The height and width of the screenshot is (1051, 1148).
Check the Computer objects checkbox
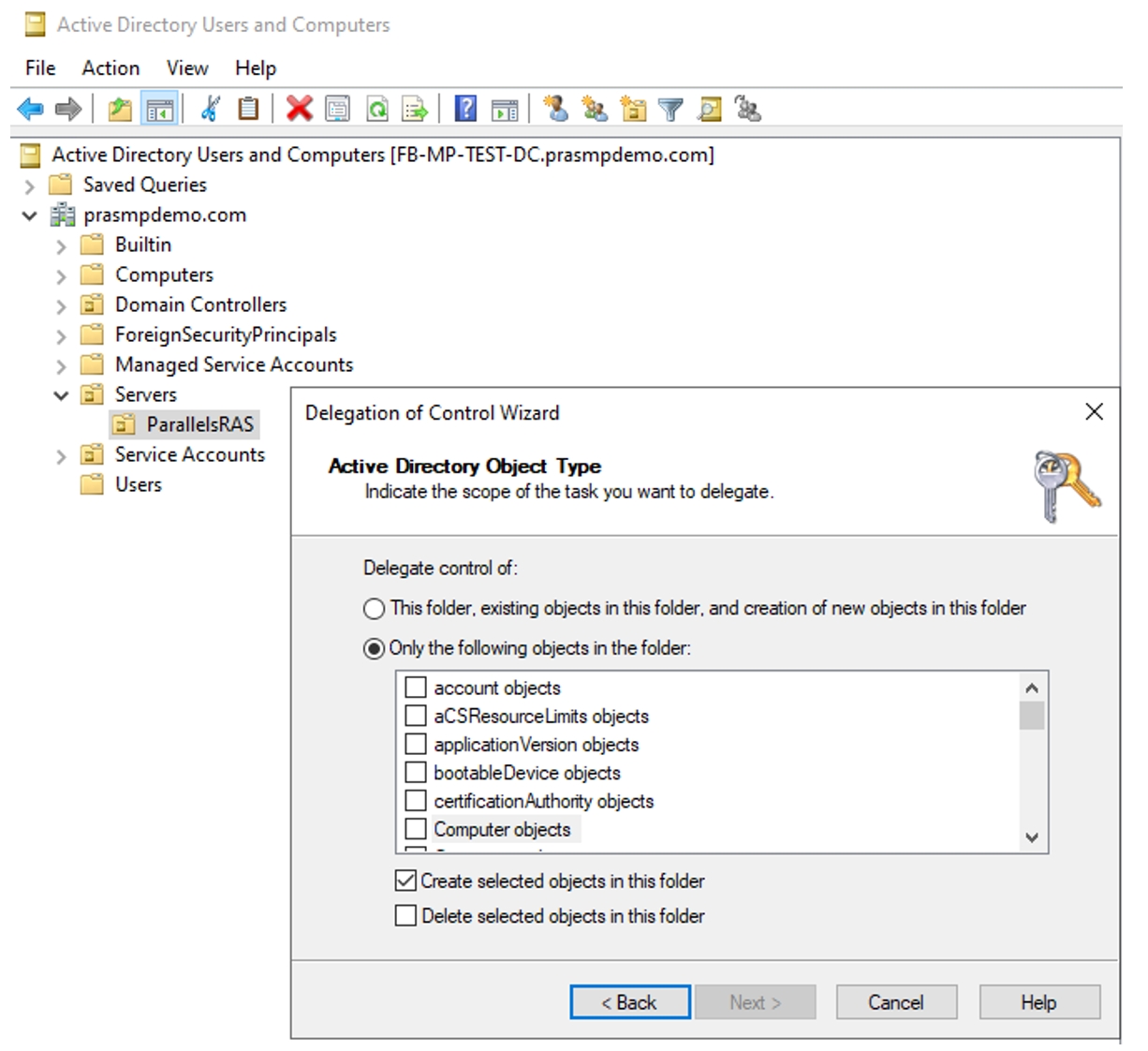(x=416, y=829)
